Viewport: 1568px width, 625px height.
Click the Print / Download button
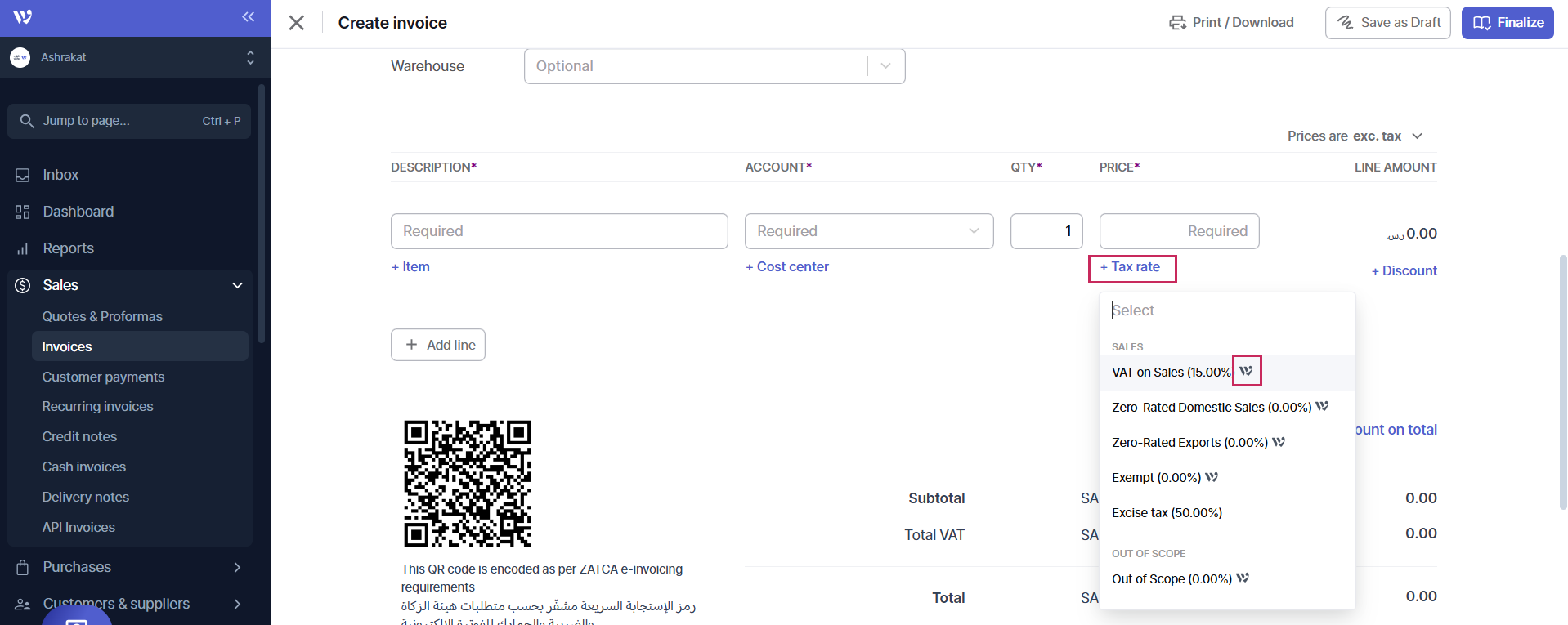click(x=1231, y=23)
